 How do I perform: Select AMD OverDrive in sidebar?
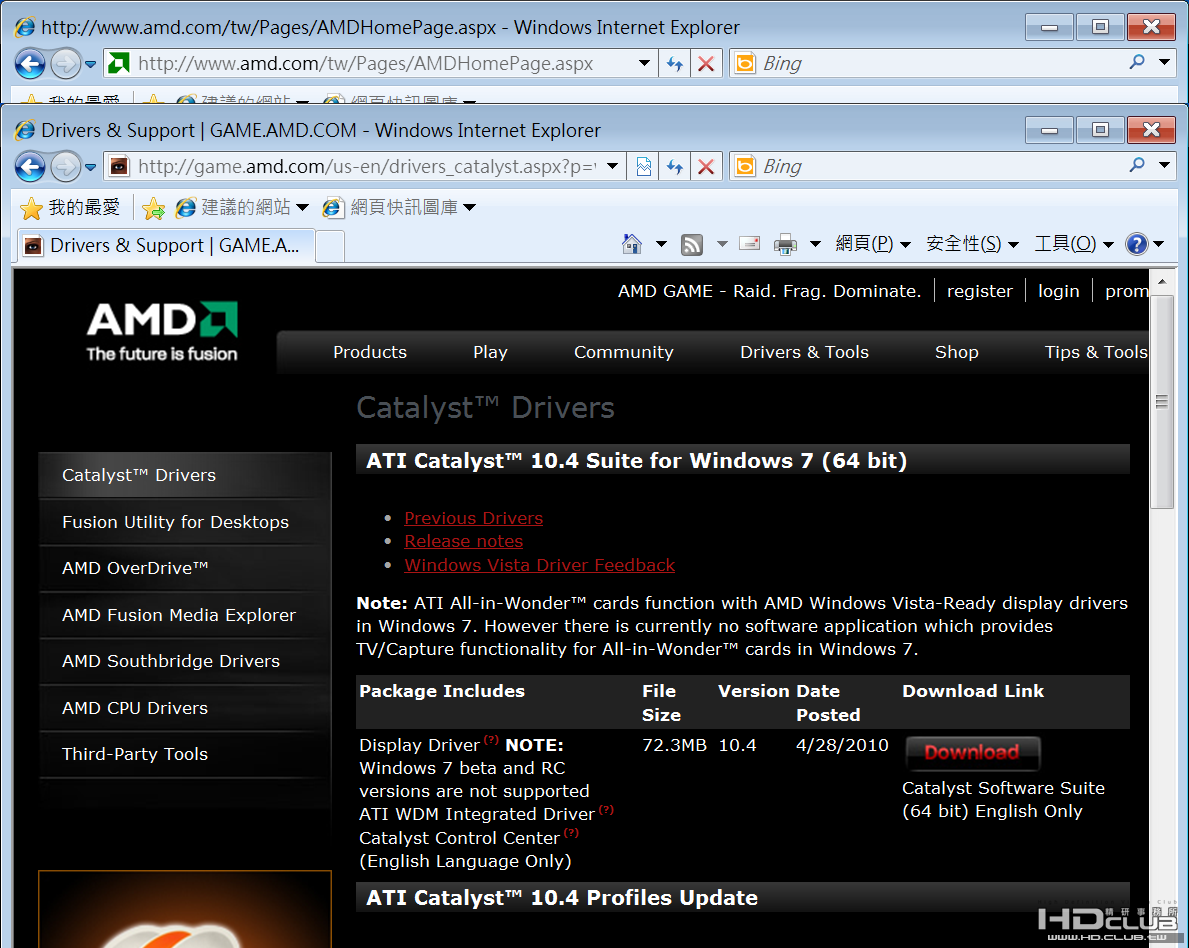click(x=185, y=569)
